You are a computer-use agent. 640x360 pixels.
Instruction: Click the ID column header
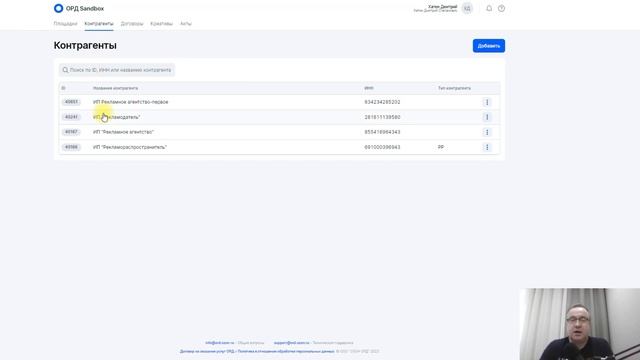click(x=63, y=88)
